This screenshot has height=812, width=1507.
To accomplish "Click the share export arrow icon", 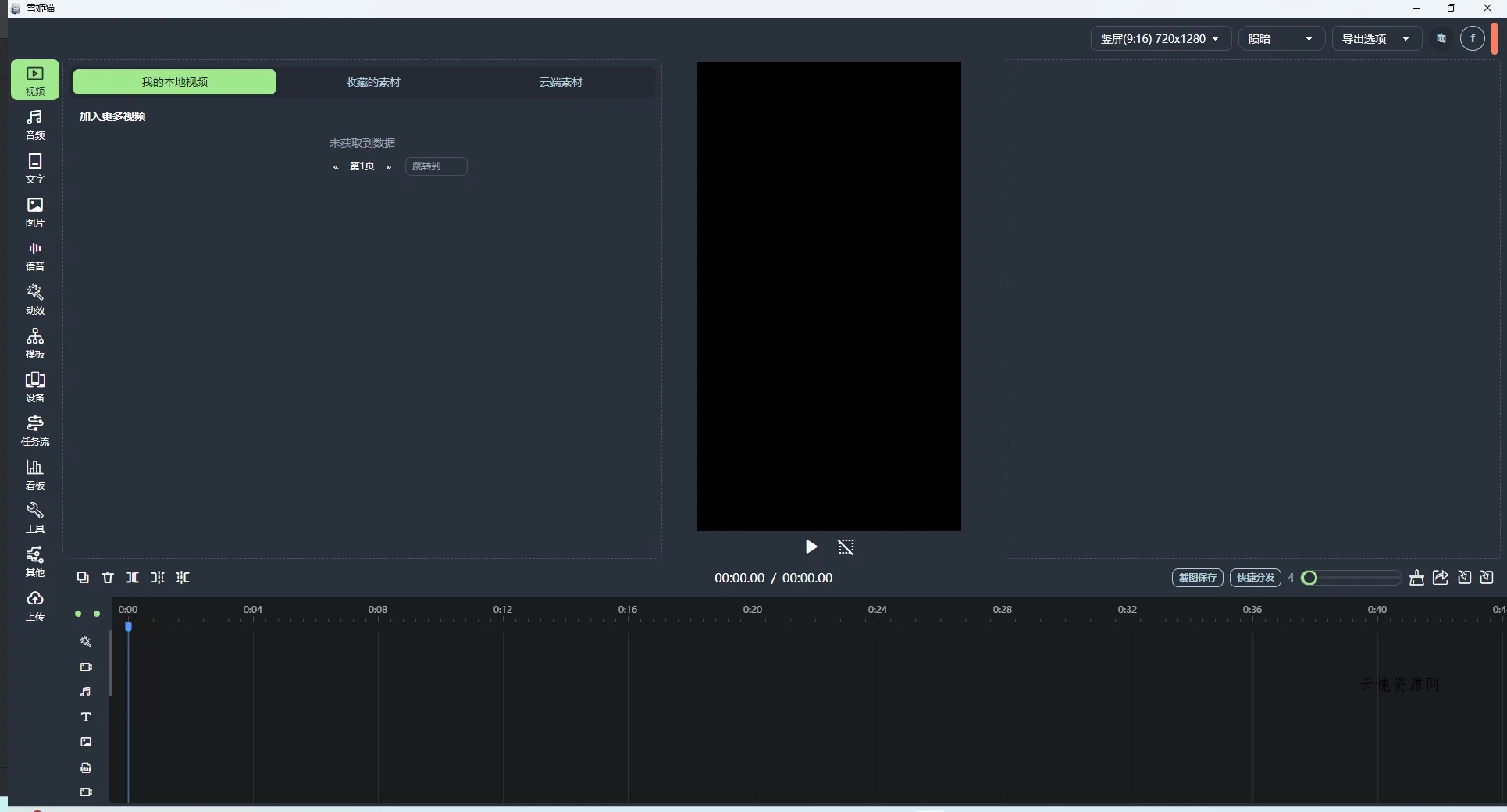I will [1441, 578].
